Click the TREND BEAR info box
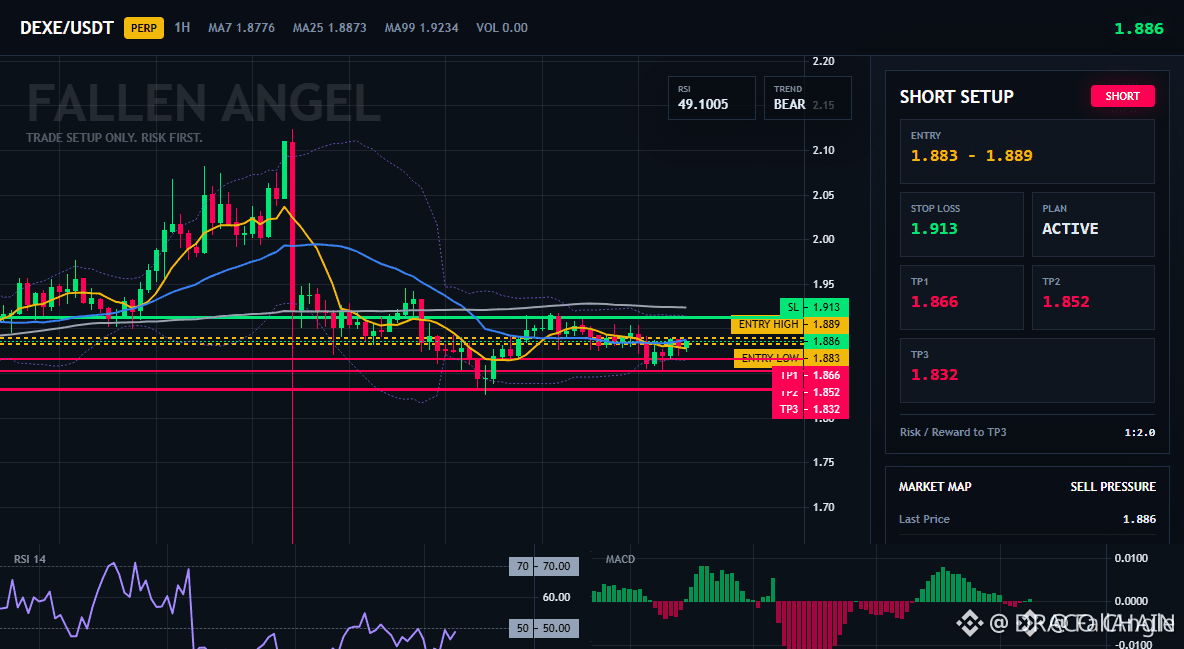This screenshot has height=649, width=1184. coord(807,97)
